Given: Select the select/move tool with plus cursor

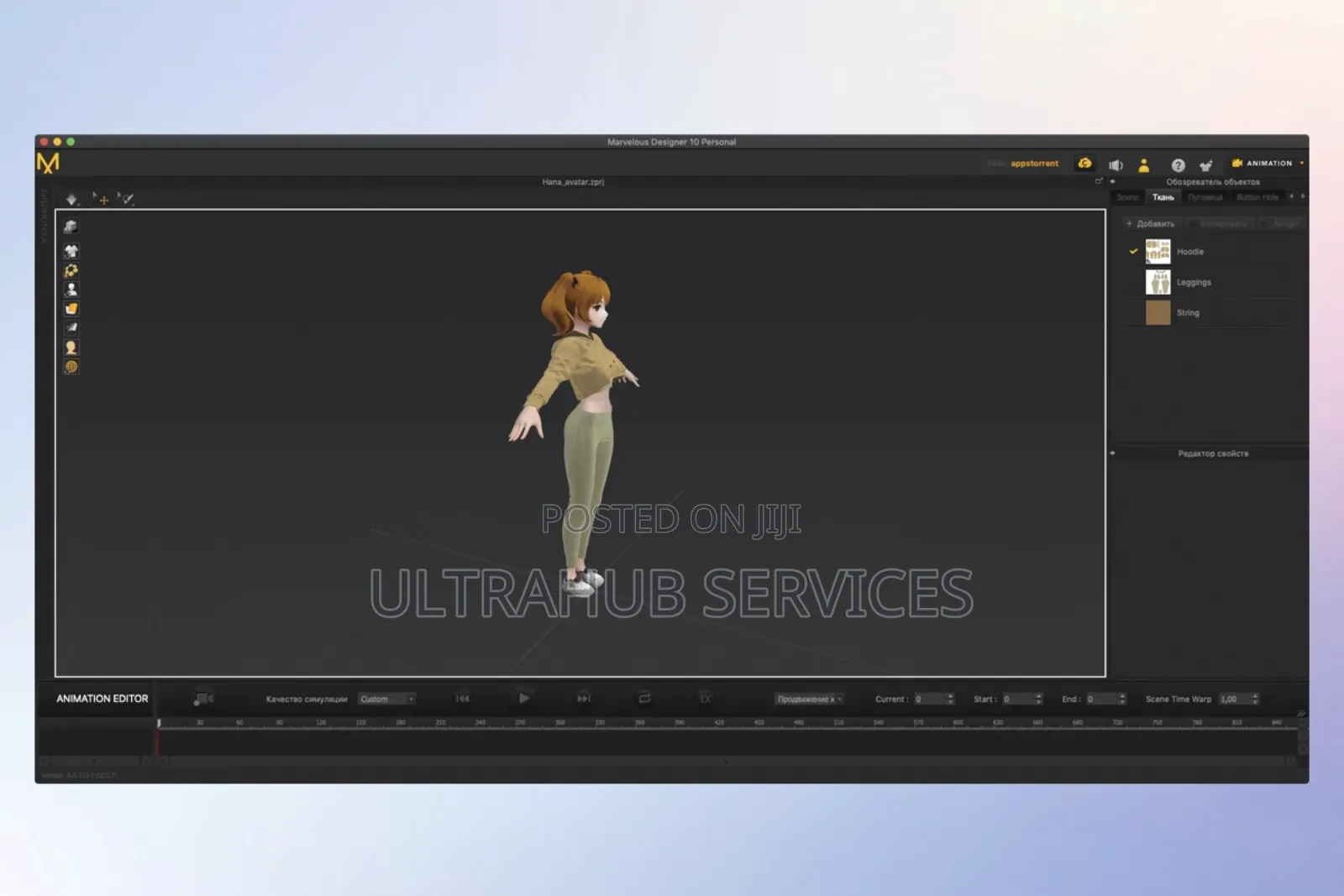Looking at the screenshot, I should 101,199.
